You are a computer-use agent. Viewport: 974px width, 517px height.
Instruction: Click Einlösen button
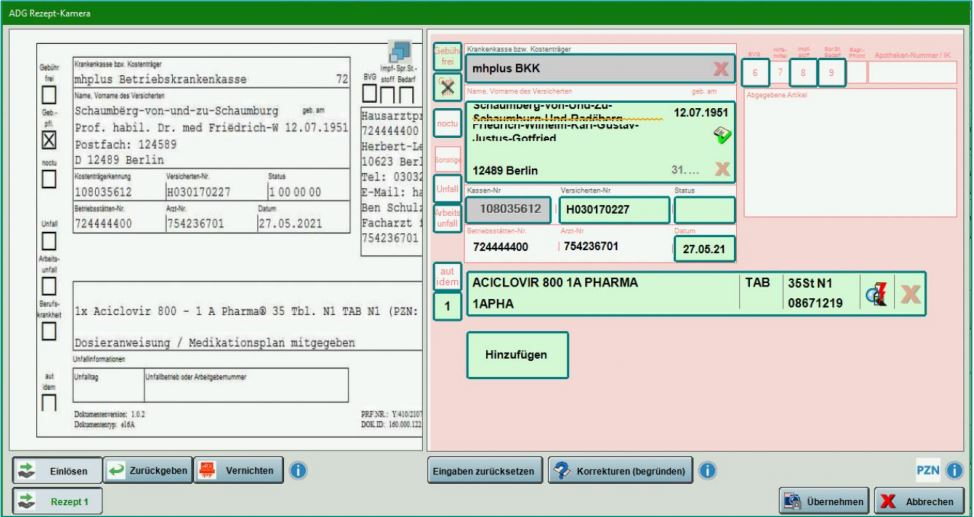58,471
